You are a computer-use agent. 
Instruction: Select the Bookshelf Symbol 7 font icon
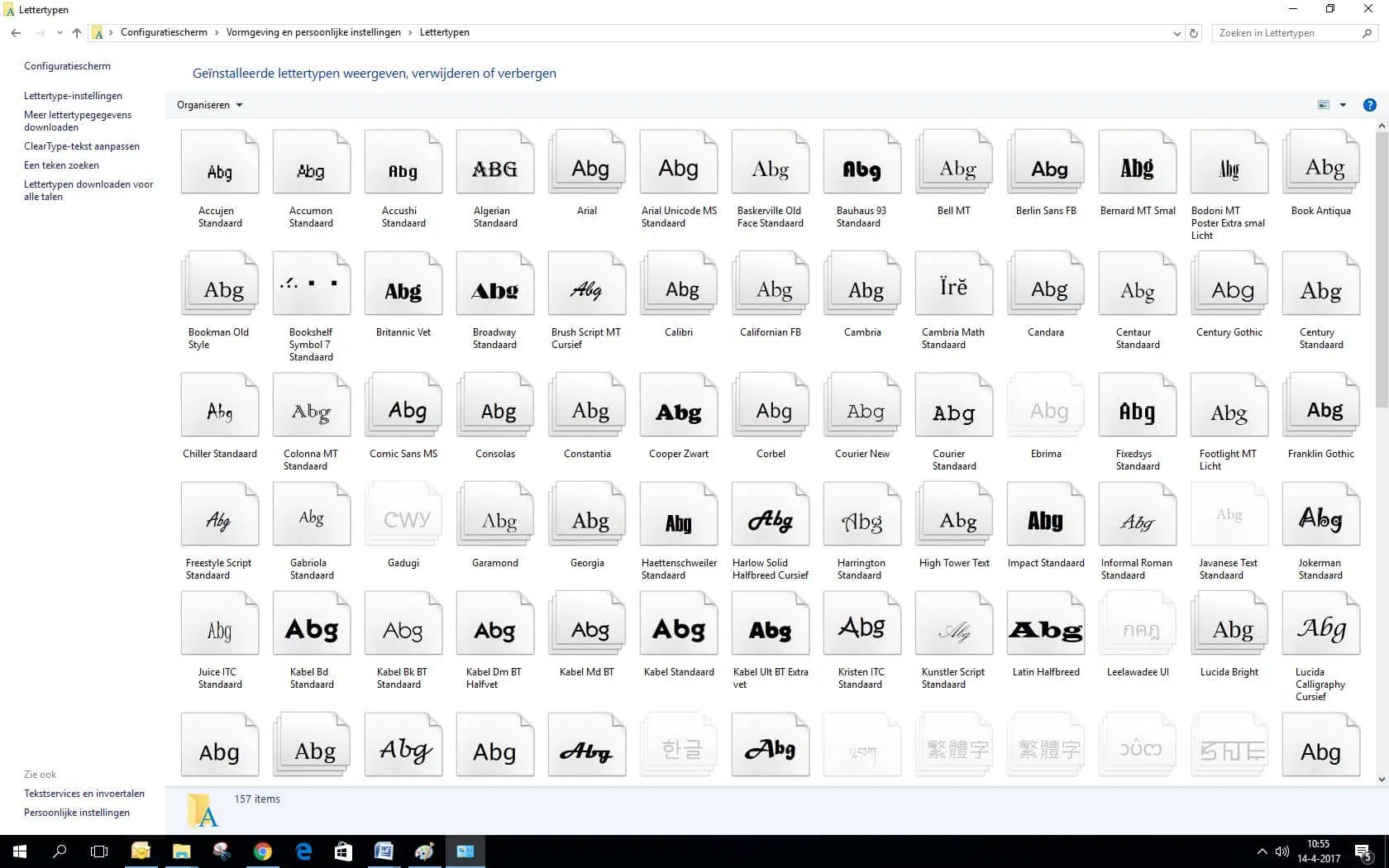pyautogui.click(x=312, y=284)
